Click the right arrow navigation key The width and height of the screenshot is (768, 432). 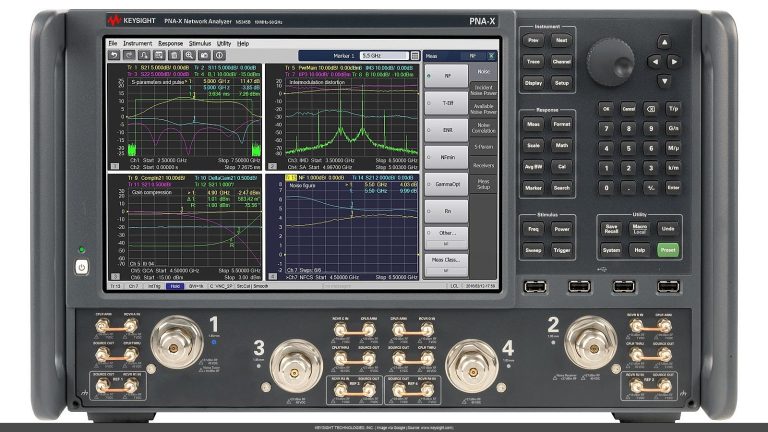click(674, 62)
